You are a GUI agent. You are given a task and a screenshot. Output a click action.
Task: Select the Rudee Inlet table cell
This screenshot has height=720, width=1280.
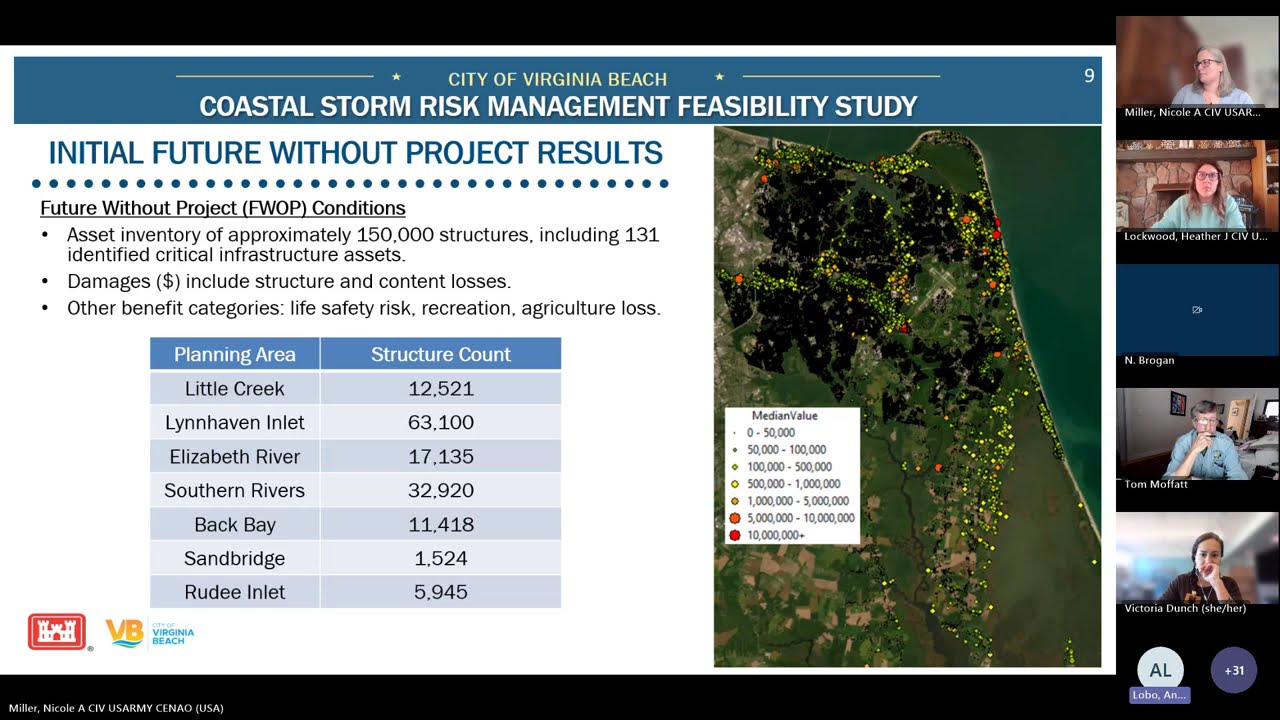click(235, 592)
